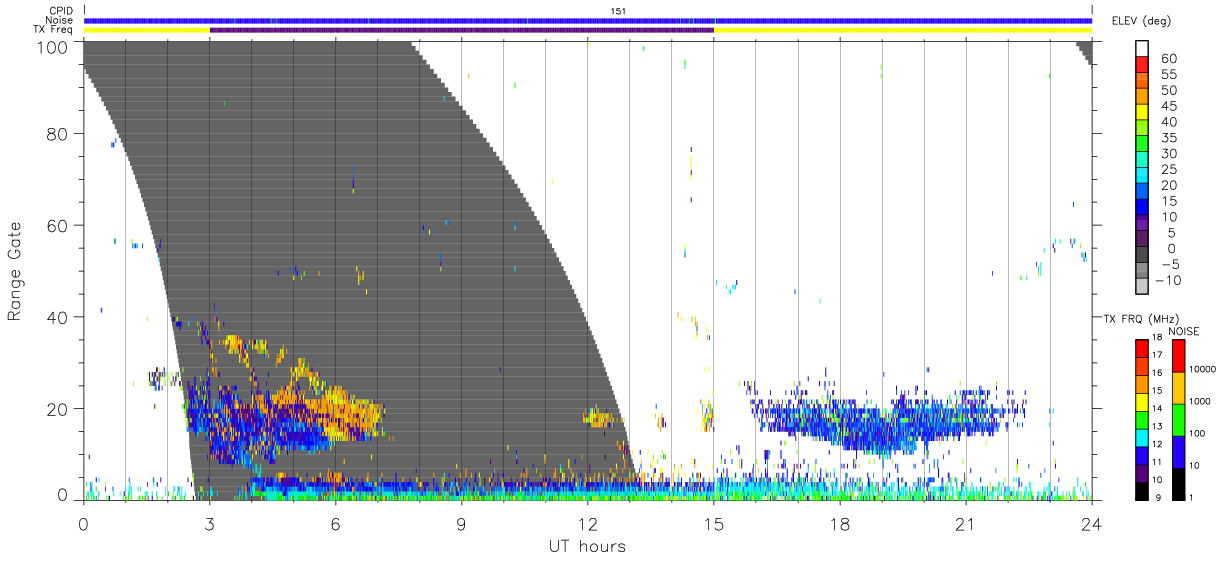Click the light gray bottom swatch of the ELEV bar

point(1142,286)
